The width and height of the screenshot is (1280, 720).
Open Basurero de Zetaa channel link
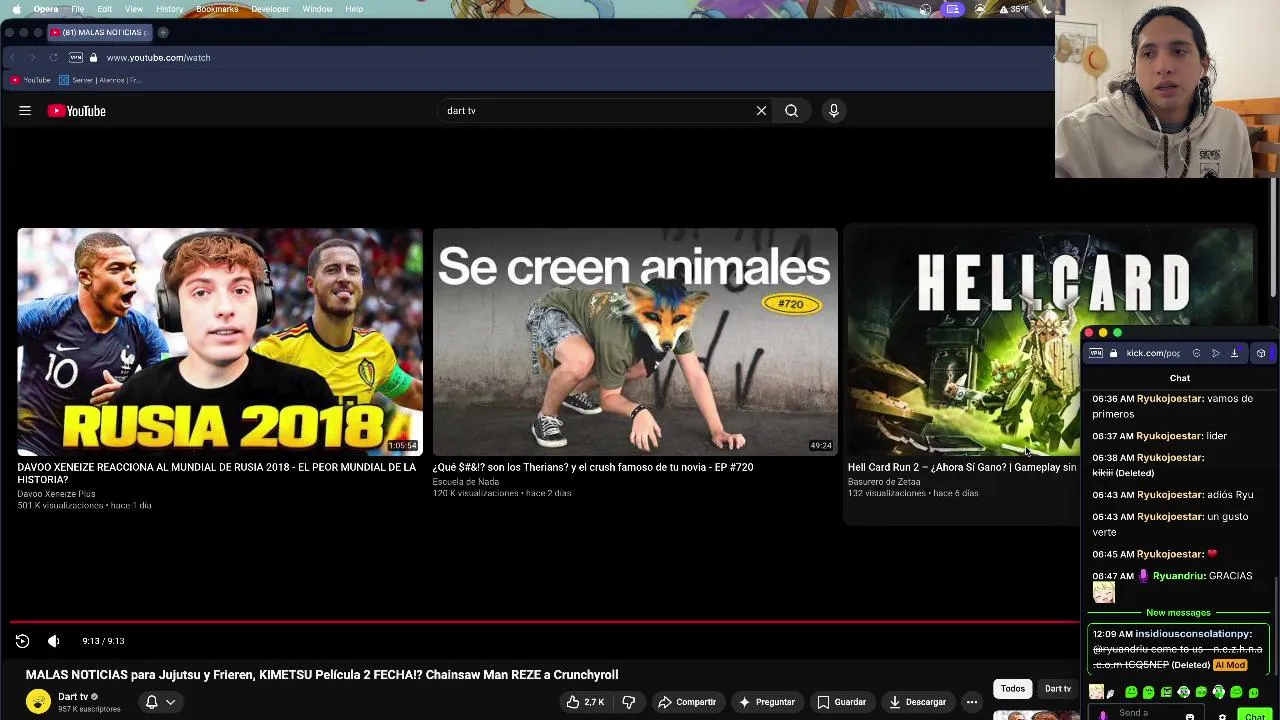884,481
